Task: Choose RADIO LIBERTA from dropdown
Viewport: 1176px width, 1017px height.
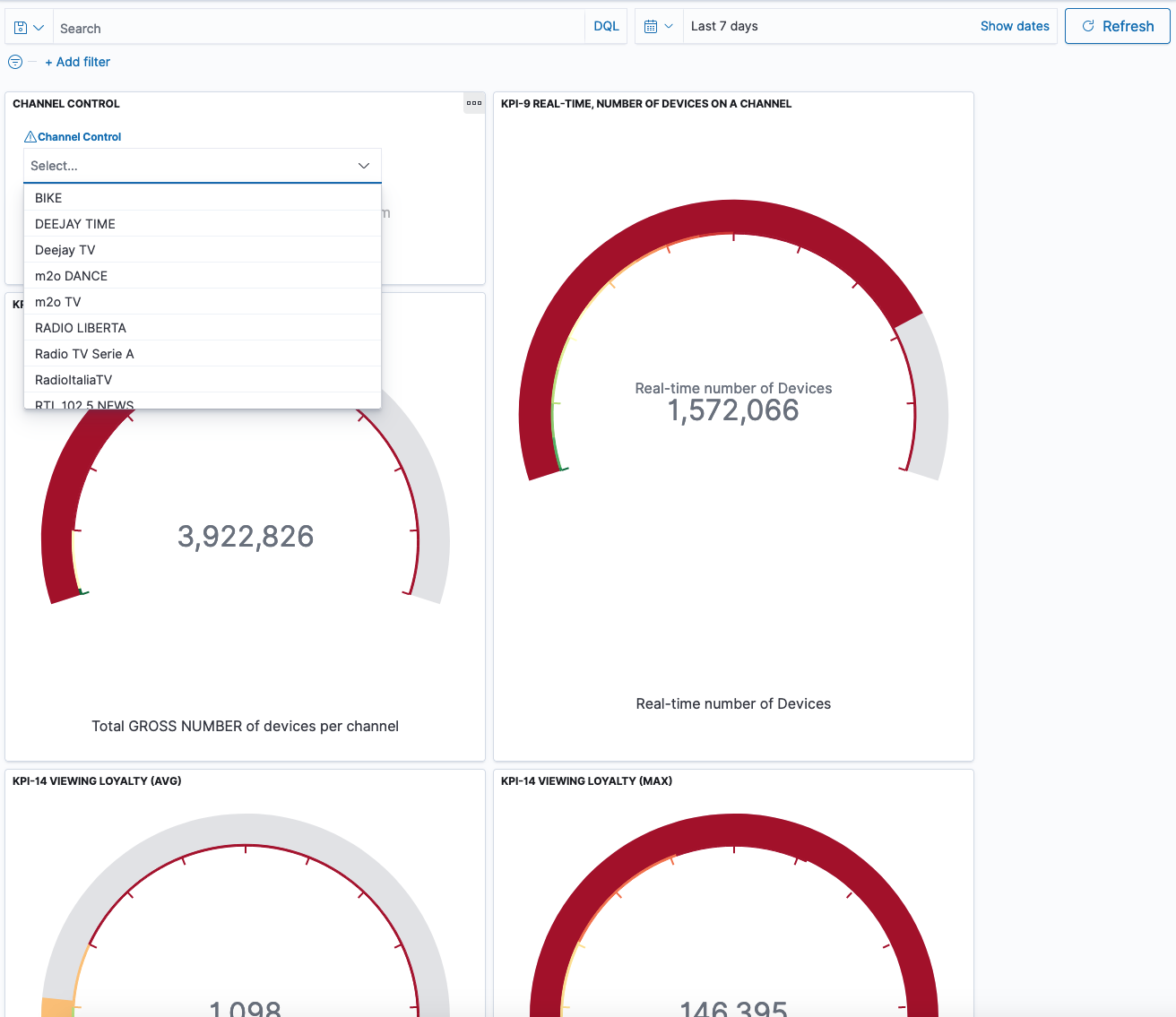Action: [81, 328]
